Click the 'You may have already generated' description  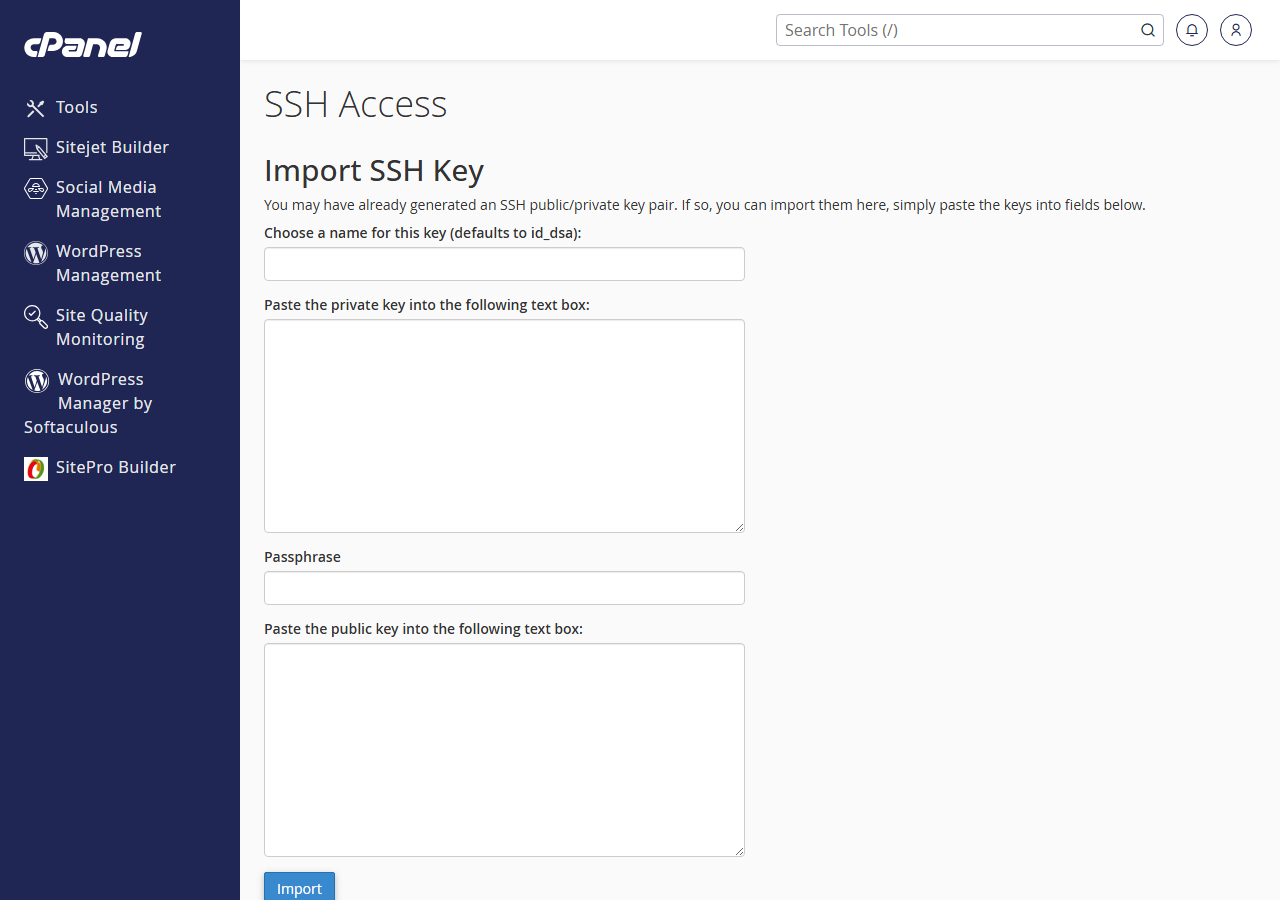coord(705,205)
